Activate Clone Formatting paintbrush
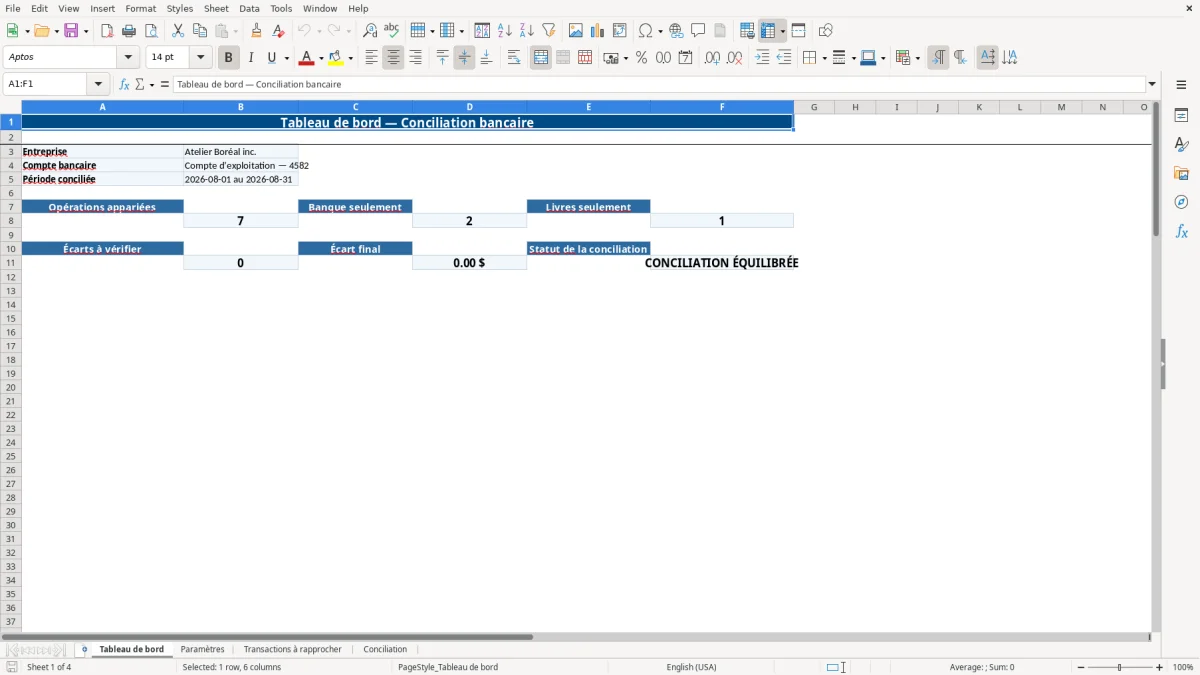Viewport: 1200px width, 675px height. [x=256, y=31]
